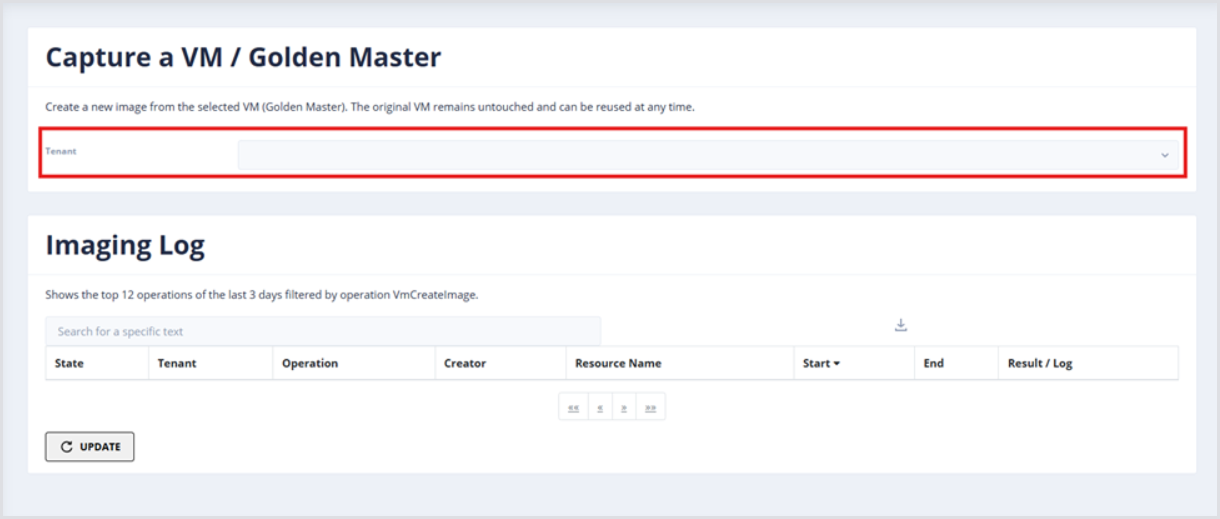Sort by Result / Log column header
Screen dimensions: 1220x519
click(x=1040, y=363)
